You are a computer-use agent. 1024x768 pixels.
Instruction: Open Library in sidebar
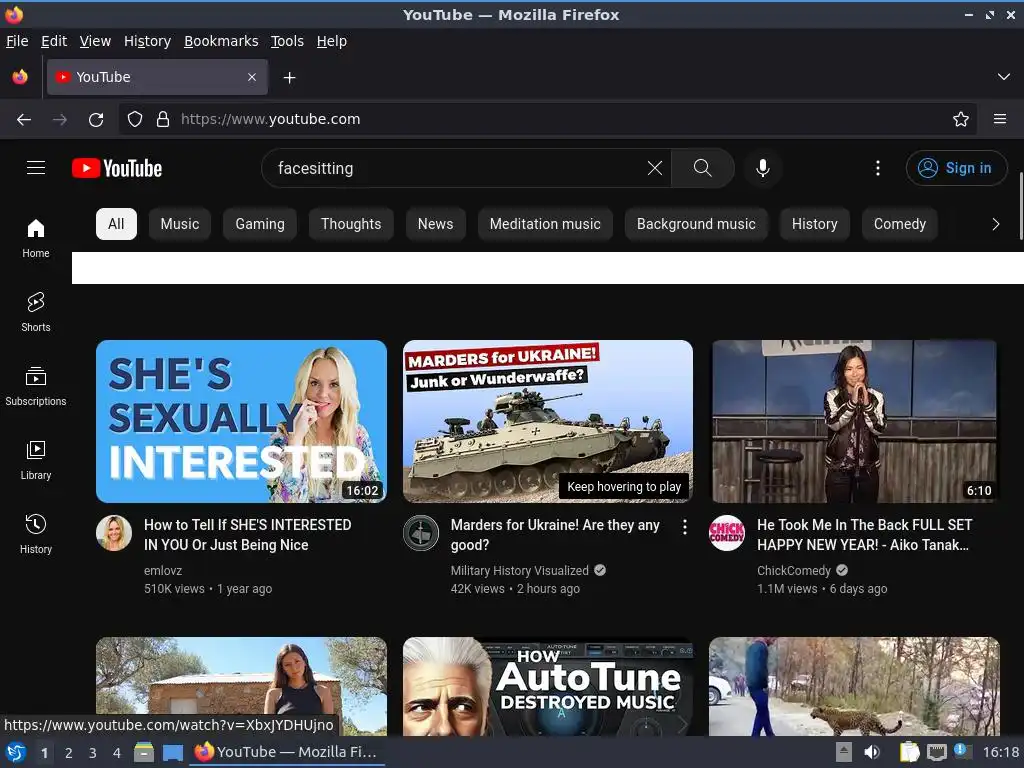[x=36, y=460]
